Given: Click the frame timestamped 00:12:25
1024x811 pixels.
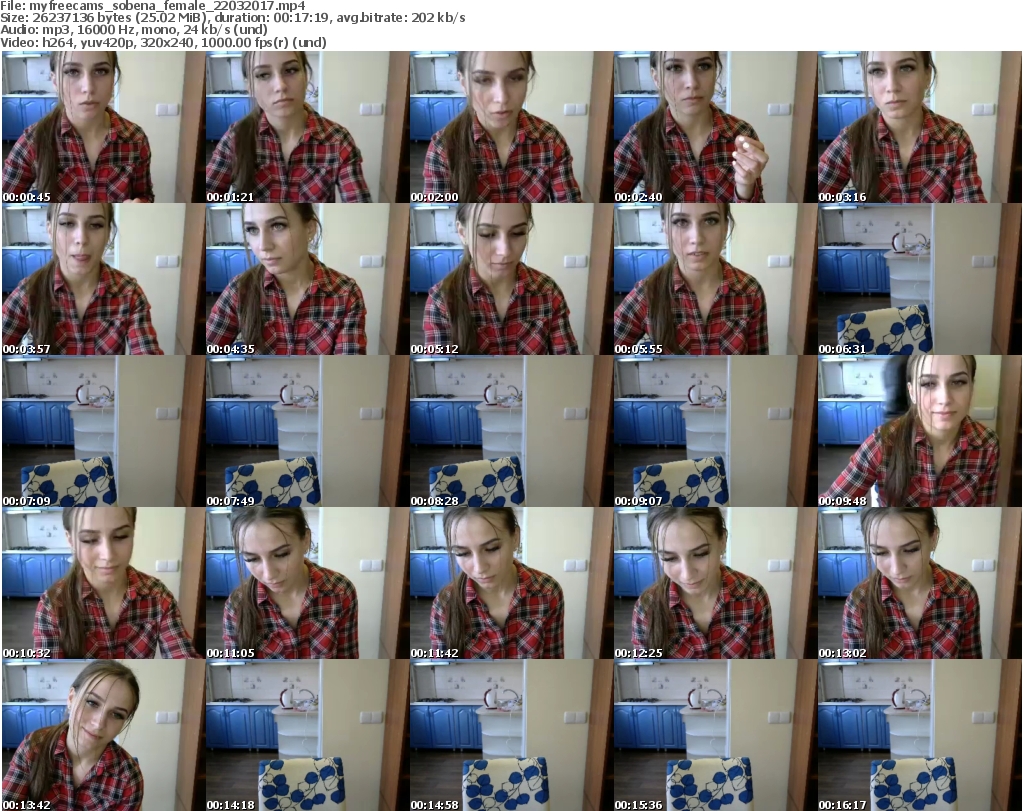Looking at the screenshot, I should pos(715,583).
